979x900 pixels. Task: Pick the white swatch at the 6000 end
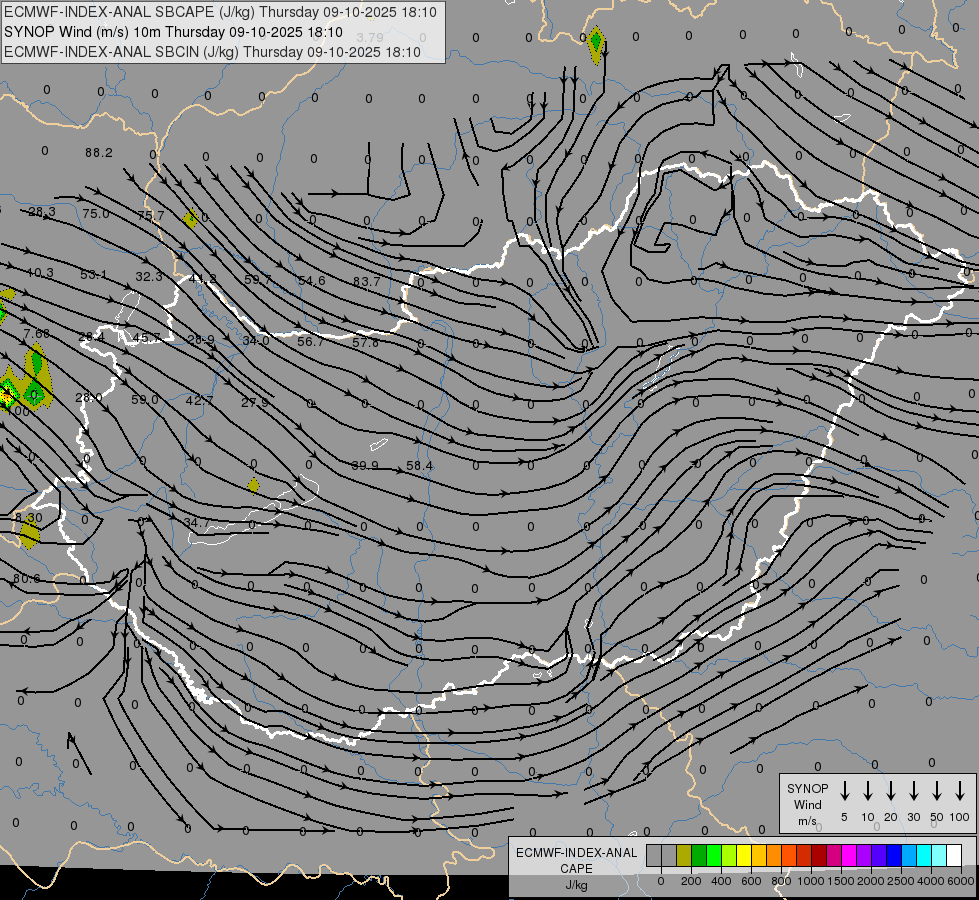pos(954,855)
